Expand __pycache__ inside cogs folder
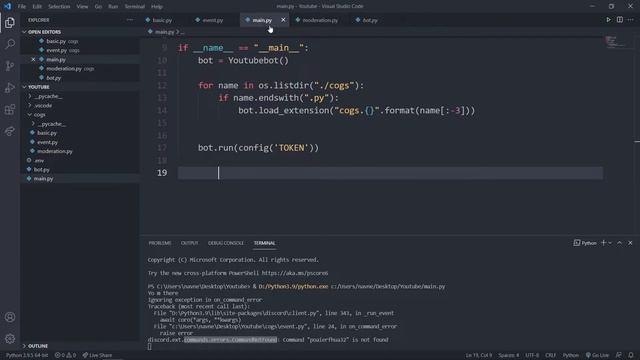The image size is (640, 360). [x=51, y=124]
